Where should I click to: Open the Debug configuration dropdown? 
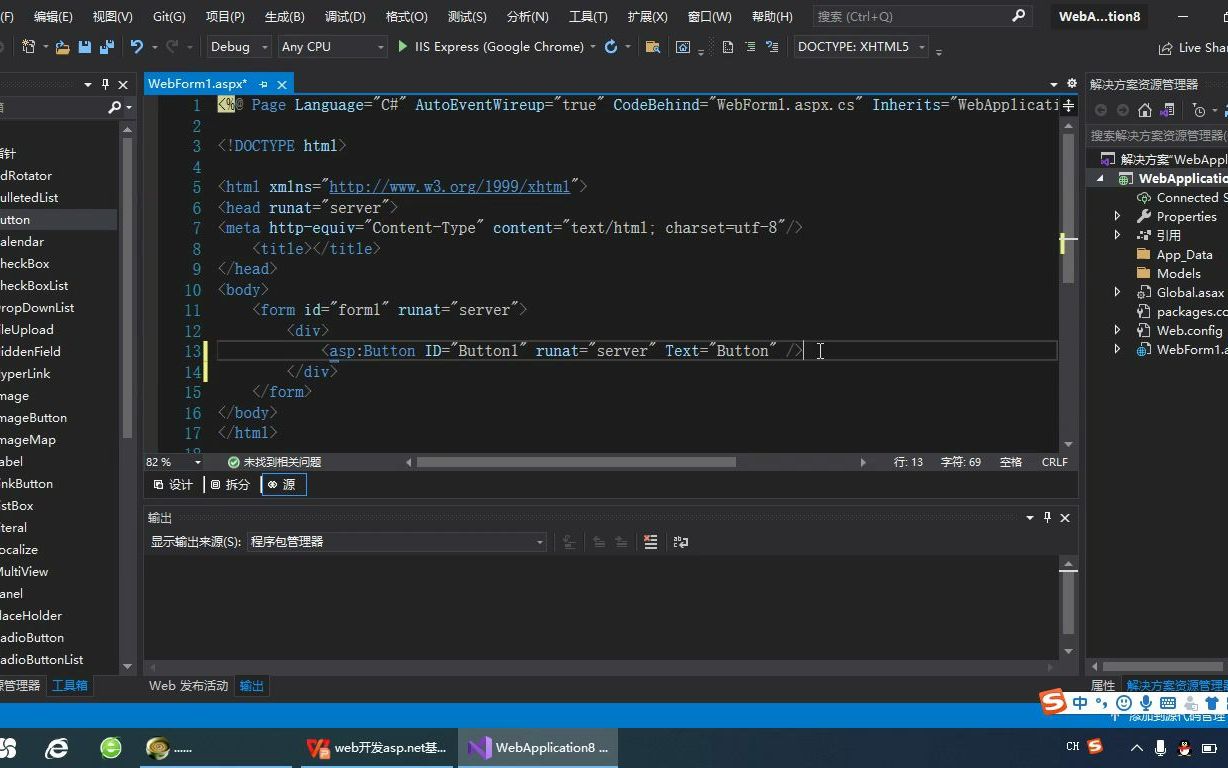point(239,47)
